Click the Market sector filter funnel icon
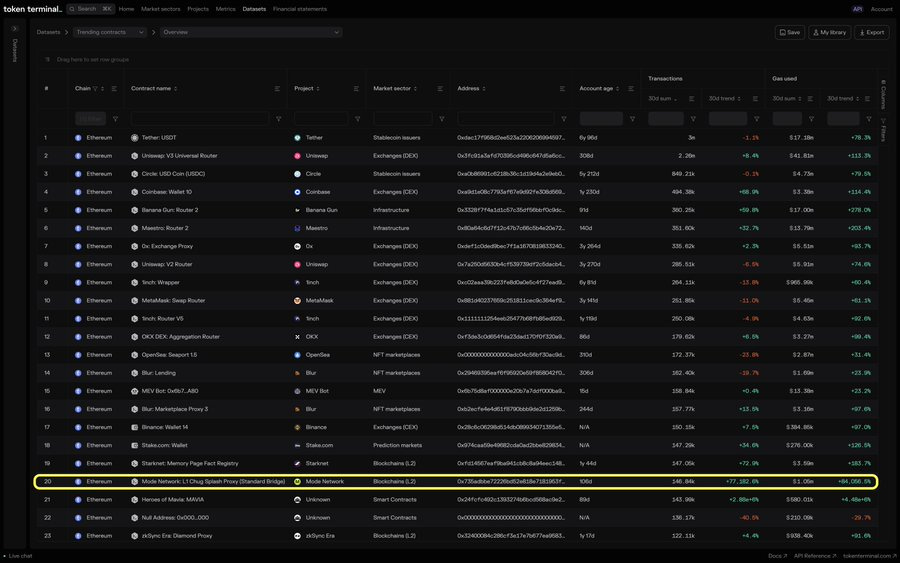 point(441,119)
